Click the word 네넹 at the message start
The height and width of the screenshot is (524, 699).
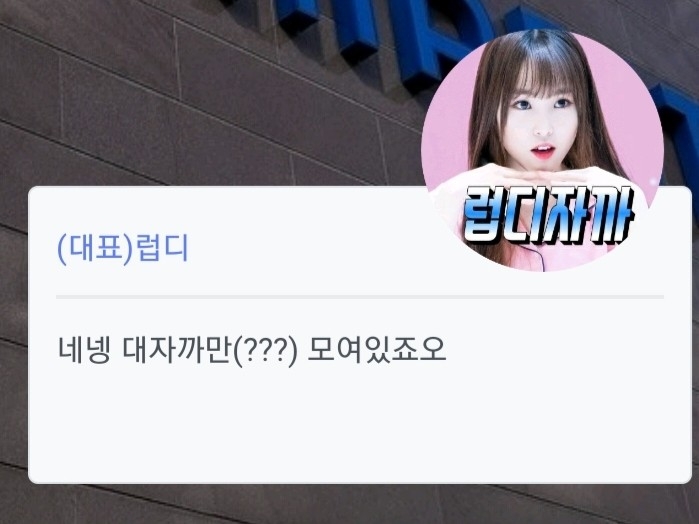(84, 350)
